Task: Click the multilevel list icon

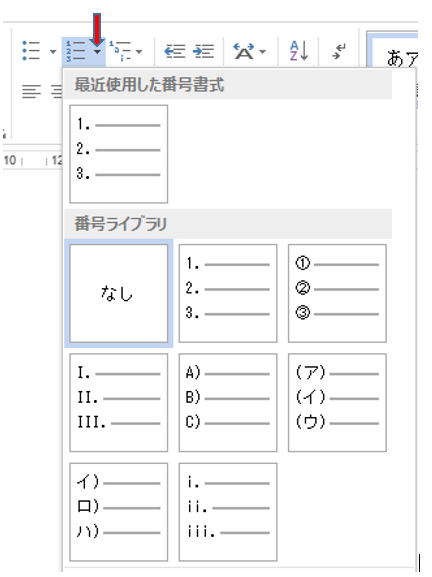Action: (x=120, y=51)
